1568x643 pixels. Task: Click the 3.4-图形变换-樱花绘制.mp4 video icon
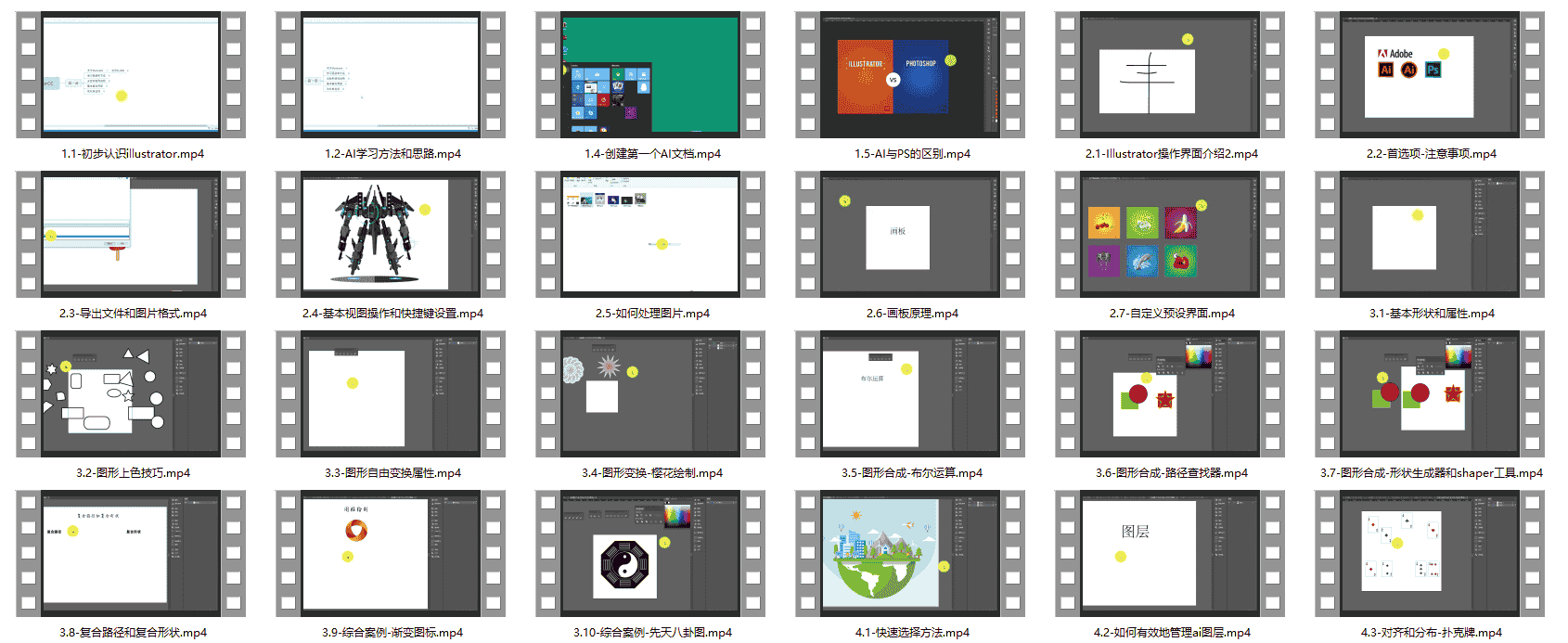(650, 394)
